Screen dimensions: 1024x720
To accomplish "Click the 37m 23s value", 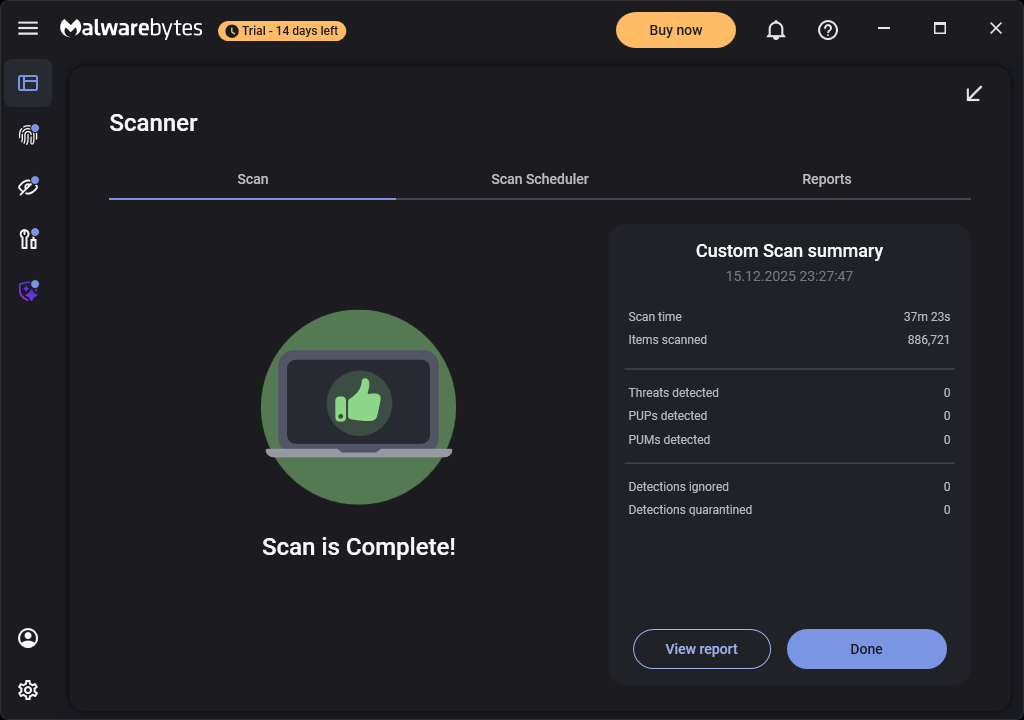I will tap(927, 317).
